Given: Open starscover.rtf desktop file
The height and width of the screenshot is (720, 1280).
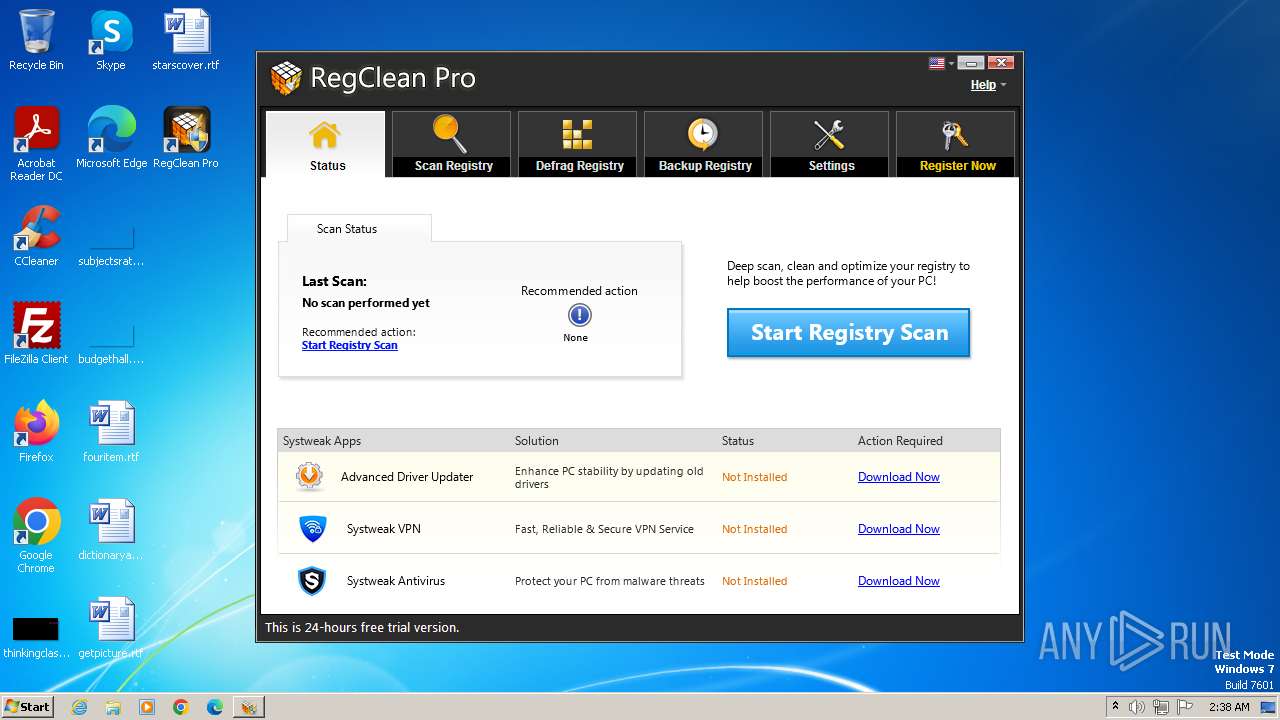Looking at the screenshot, I should pyautogui.click(x=186, y=40).
